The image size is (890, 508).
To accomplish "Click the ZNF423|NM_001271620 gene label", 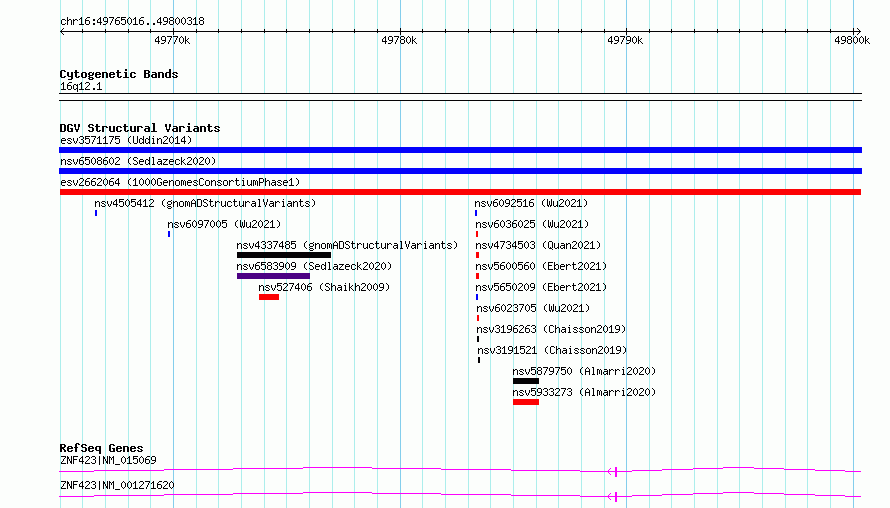I will pos(117,485).
